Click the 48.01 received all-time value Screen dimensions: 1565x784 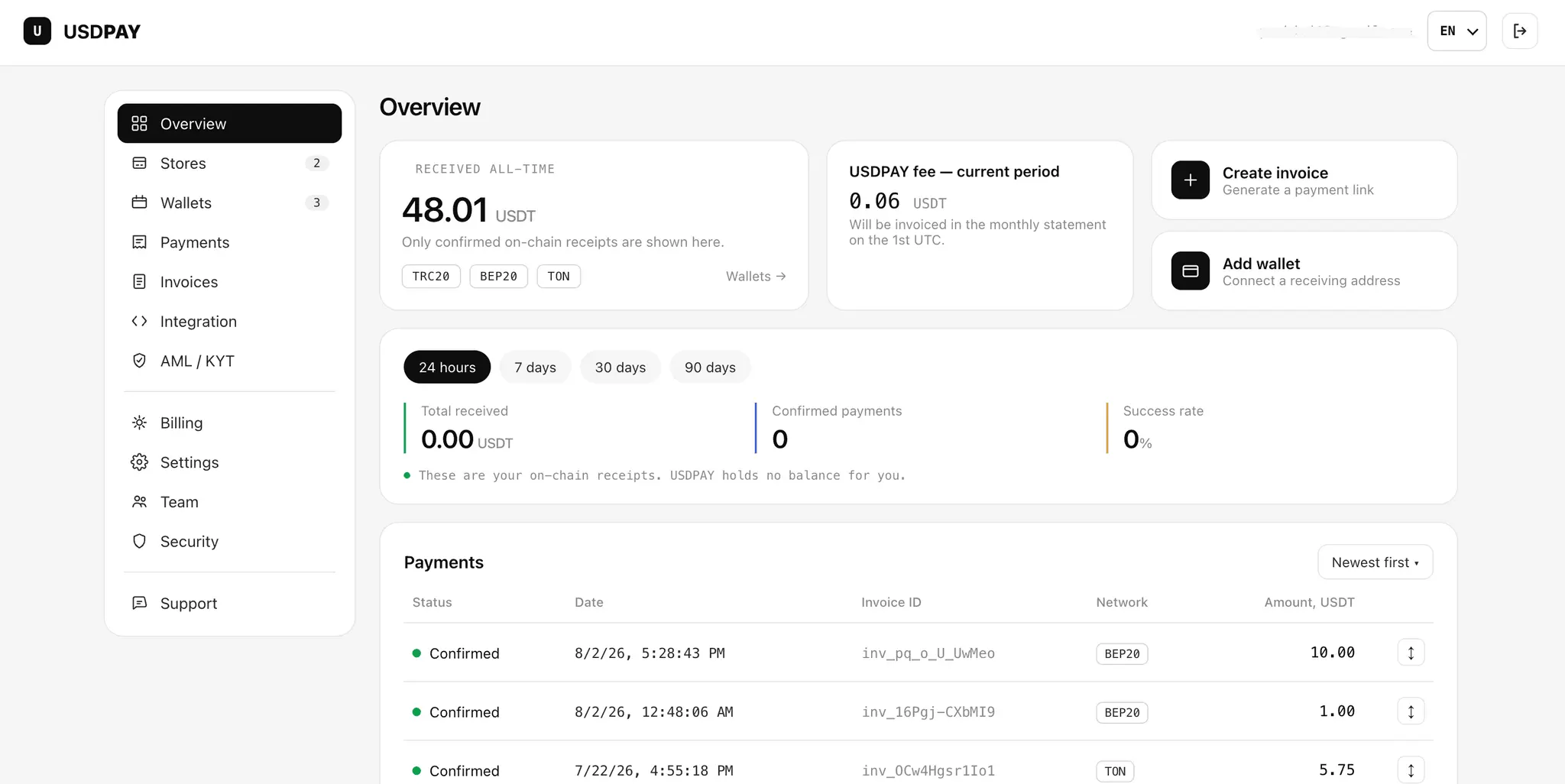click(445, 210)
